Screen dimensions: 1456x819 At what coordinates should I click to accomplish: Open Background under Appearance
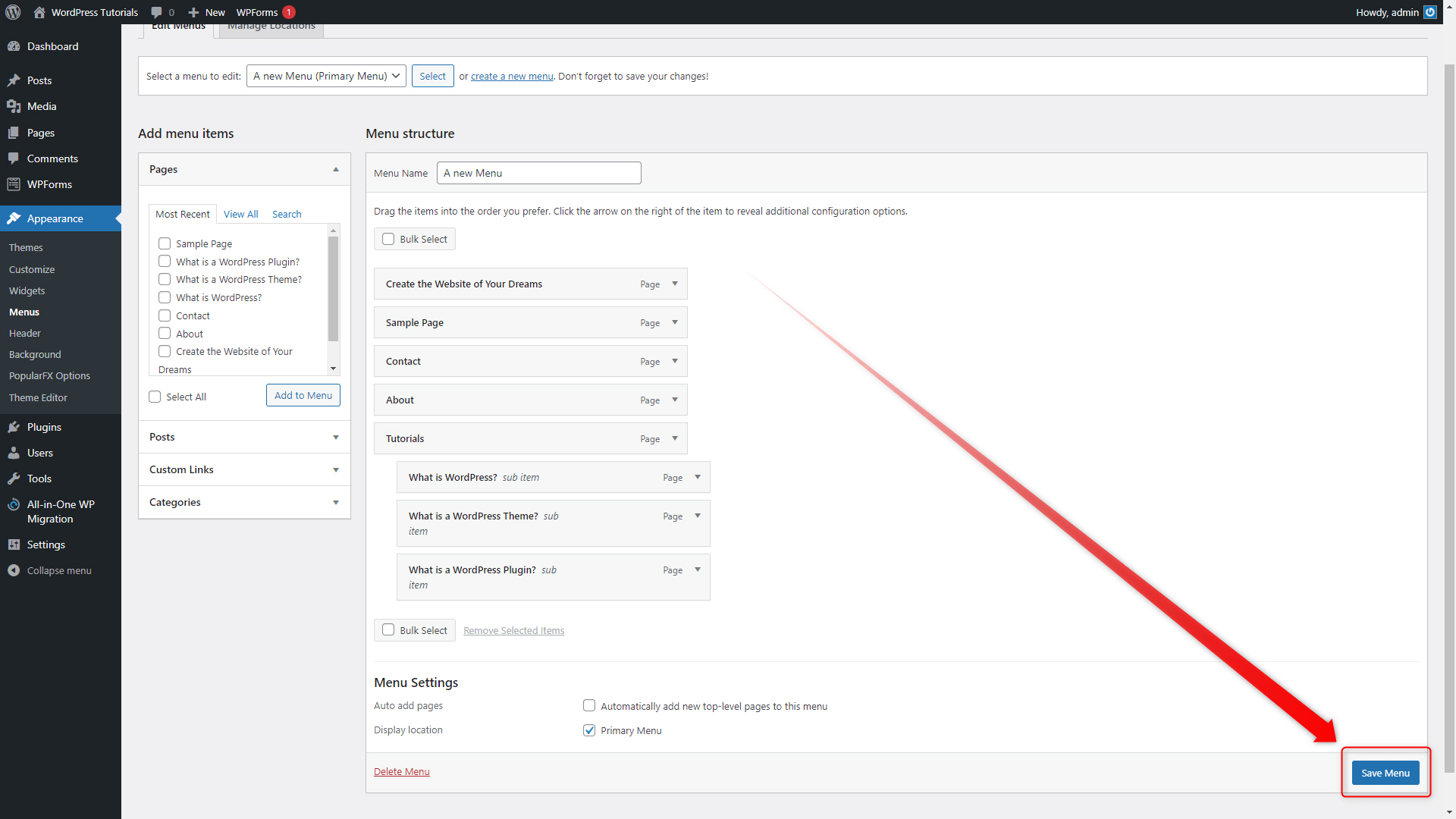(35, 354)
